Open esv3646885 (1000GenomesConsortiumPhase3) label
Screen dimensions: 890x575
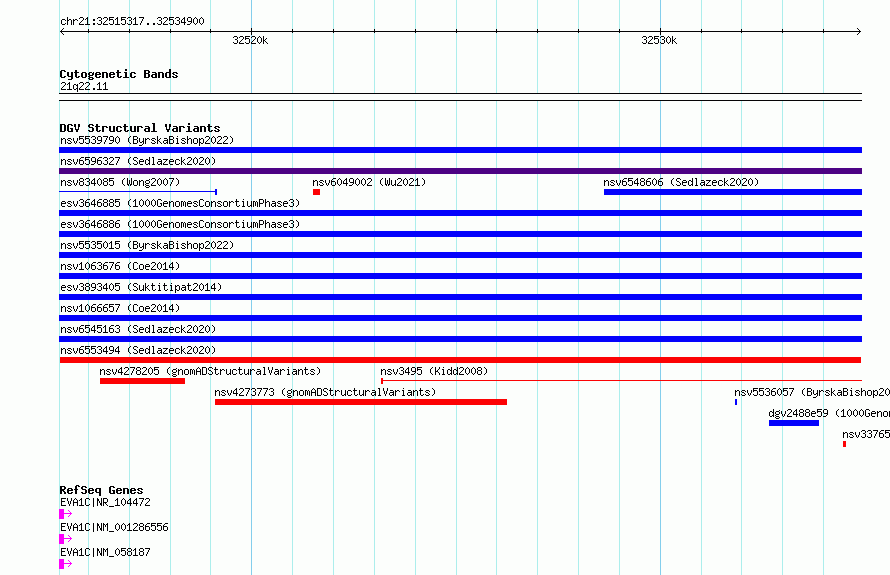[x=180, y=203]
